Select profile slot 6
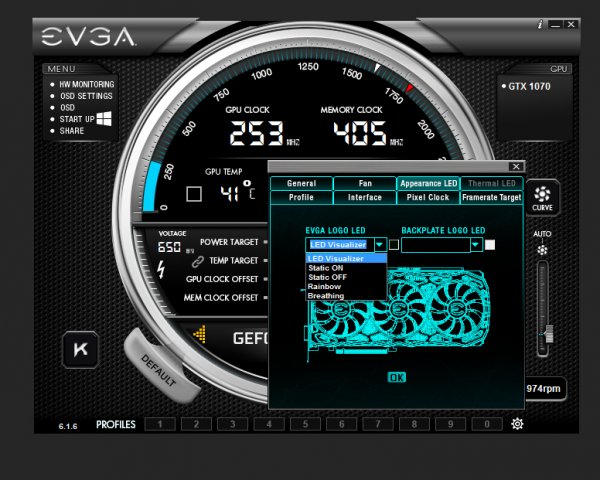The image size is (600, 480). tap(342, 424)
